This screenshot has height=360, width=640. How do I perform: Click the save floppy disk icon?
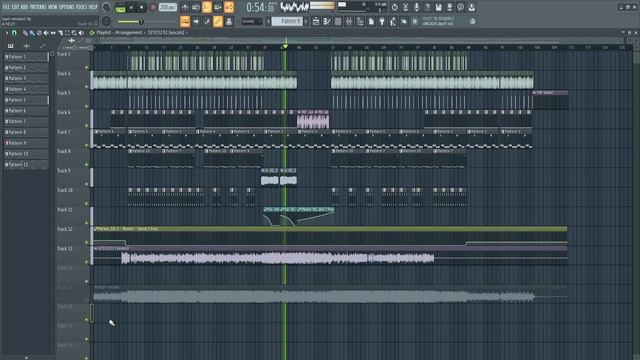(x=438, y=7)
